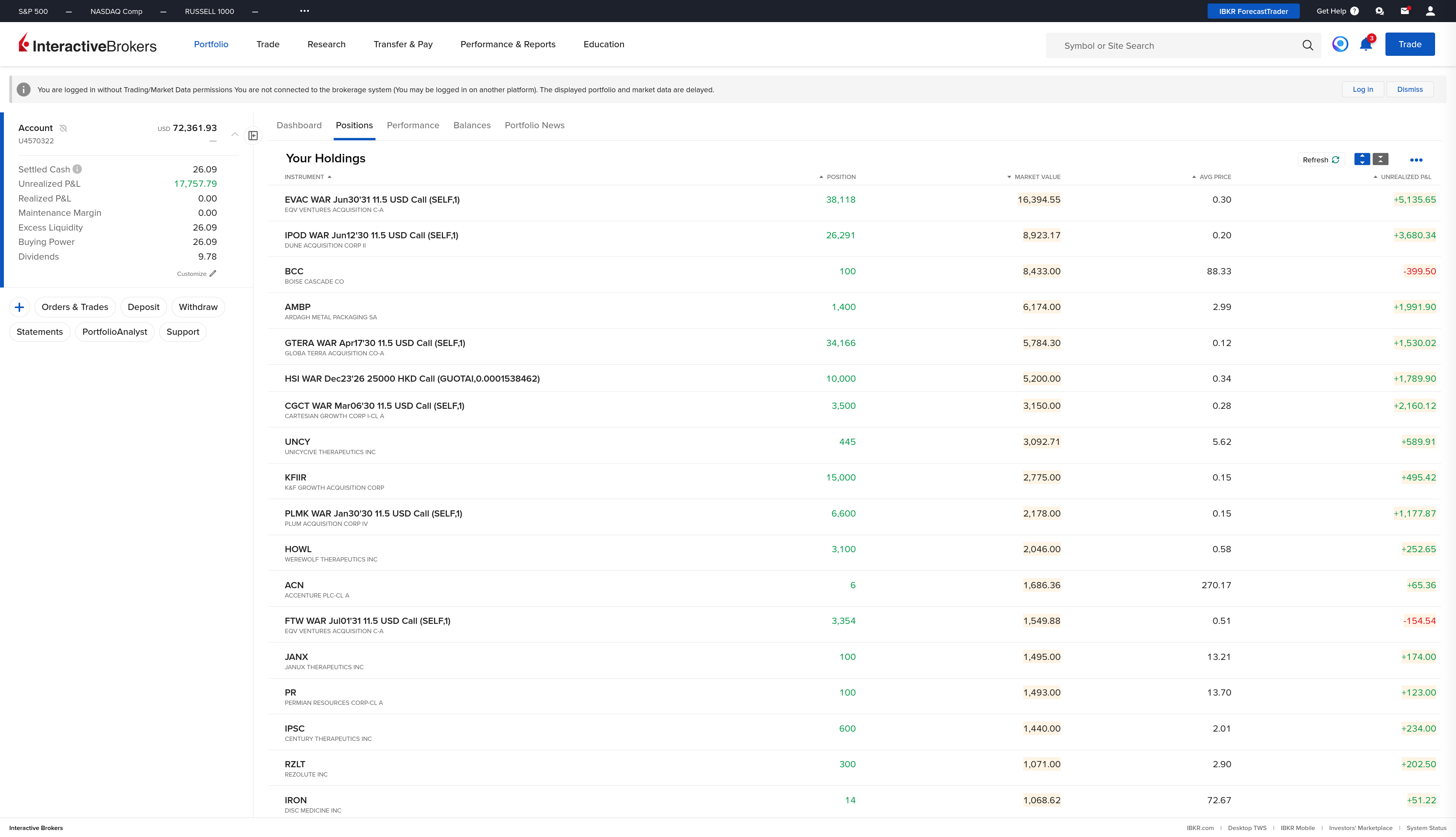The width and height of the screenshot is (1456, 837).
Task: Customize the account summary fields
Action: coord(196,274)
